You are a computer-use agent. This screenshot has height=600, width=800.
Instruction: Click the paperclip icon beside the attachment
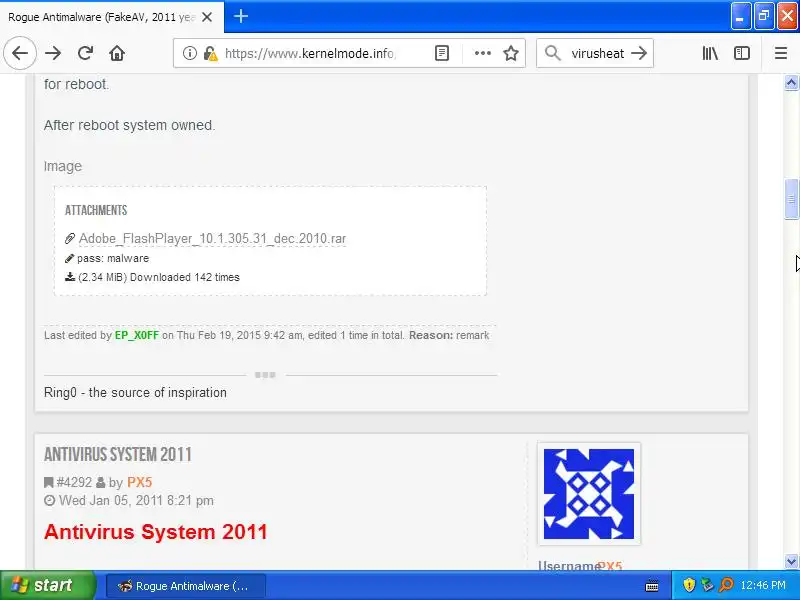pos(70,238)
